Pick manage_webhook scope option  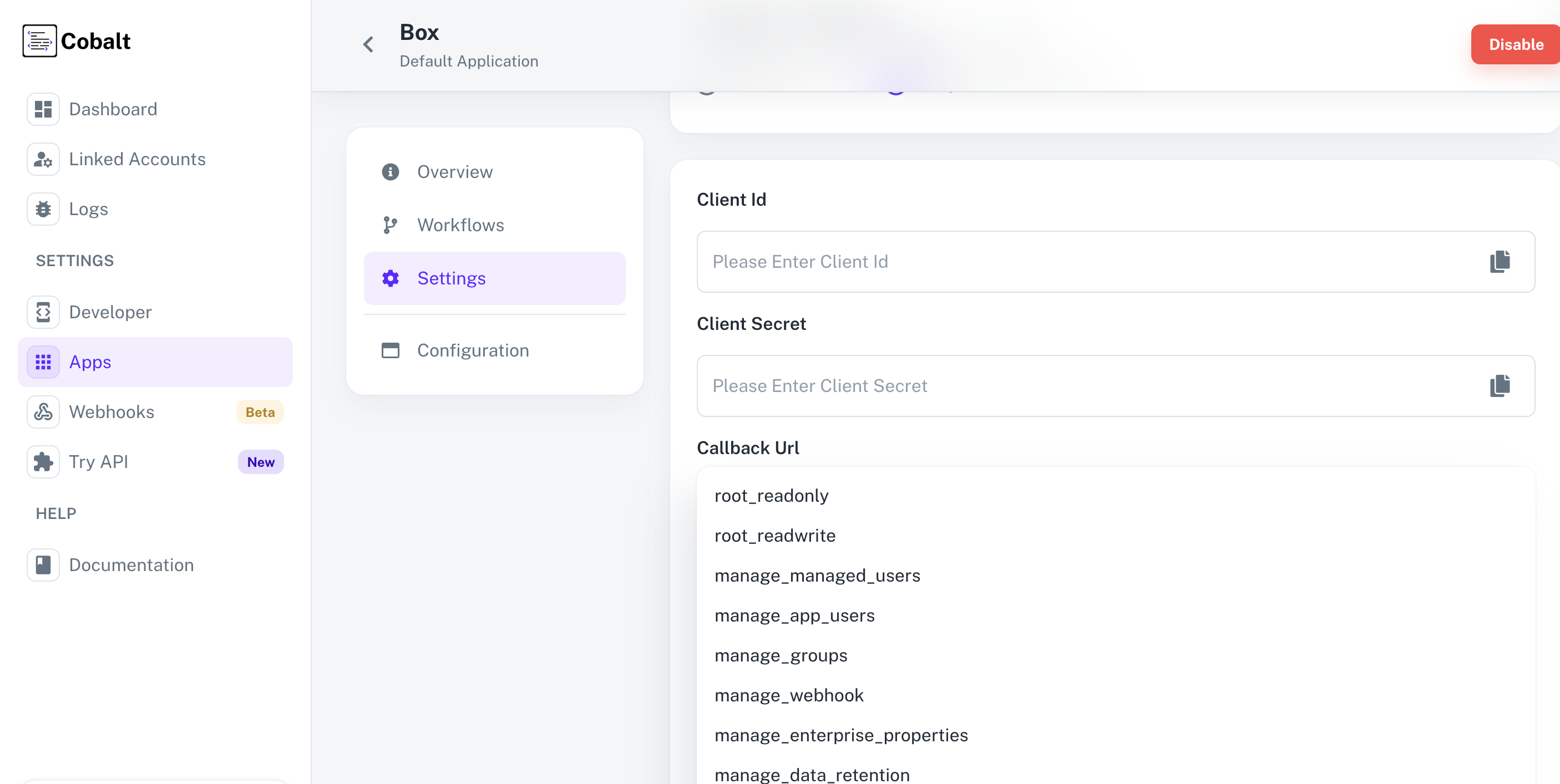[788, 696]
